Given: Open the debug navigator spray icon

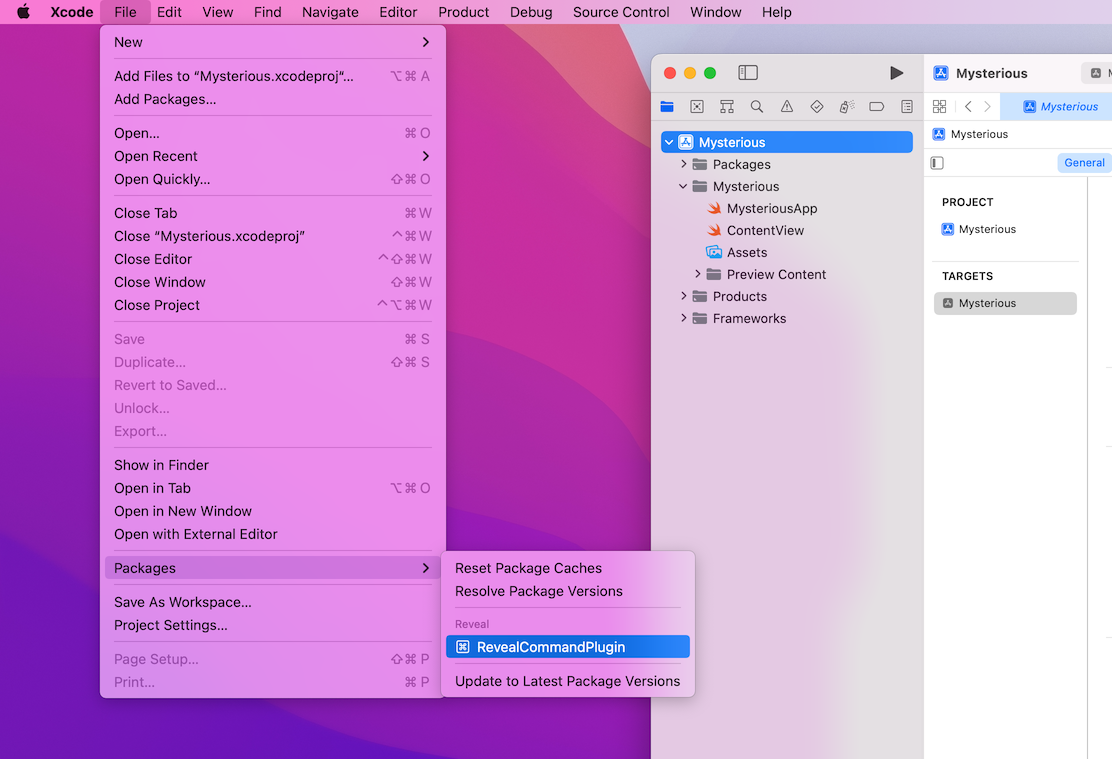Looking at the screenshot, I should 846,106.
